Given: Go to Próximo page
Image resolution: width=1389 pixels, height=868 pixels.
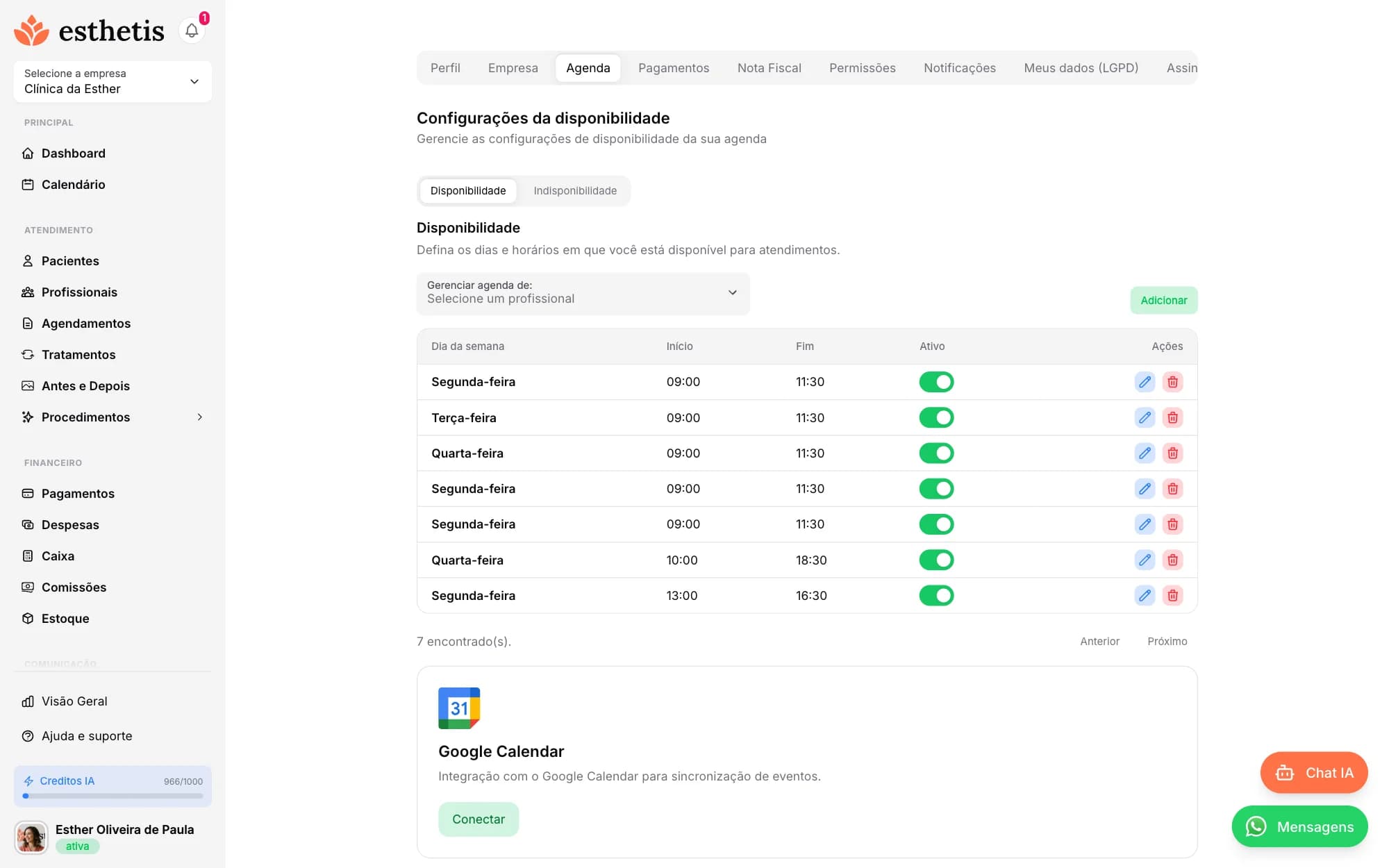Looking at the screenshot, I should [x=1167, y=642].
